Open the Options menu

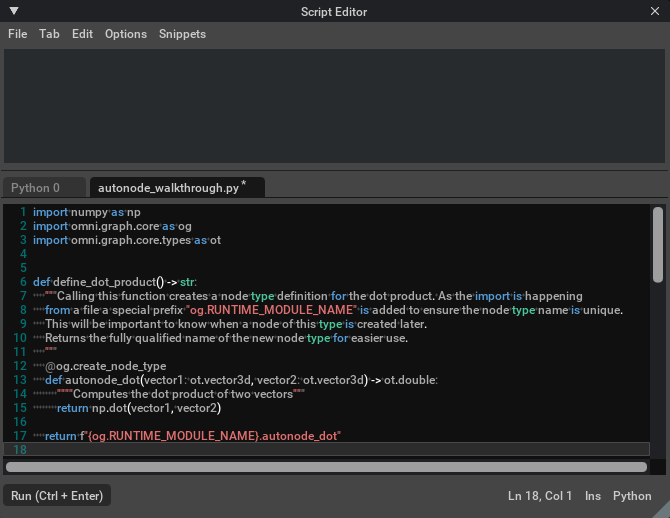point(126,34)
